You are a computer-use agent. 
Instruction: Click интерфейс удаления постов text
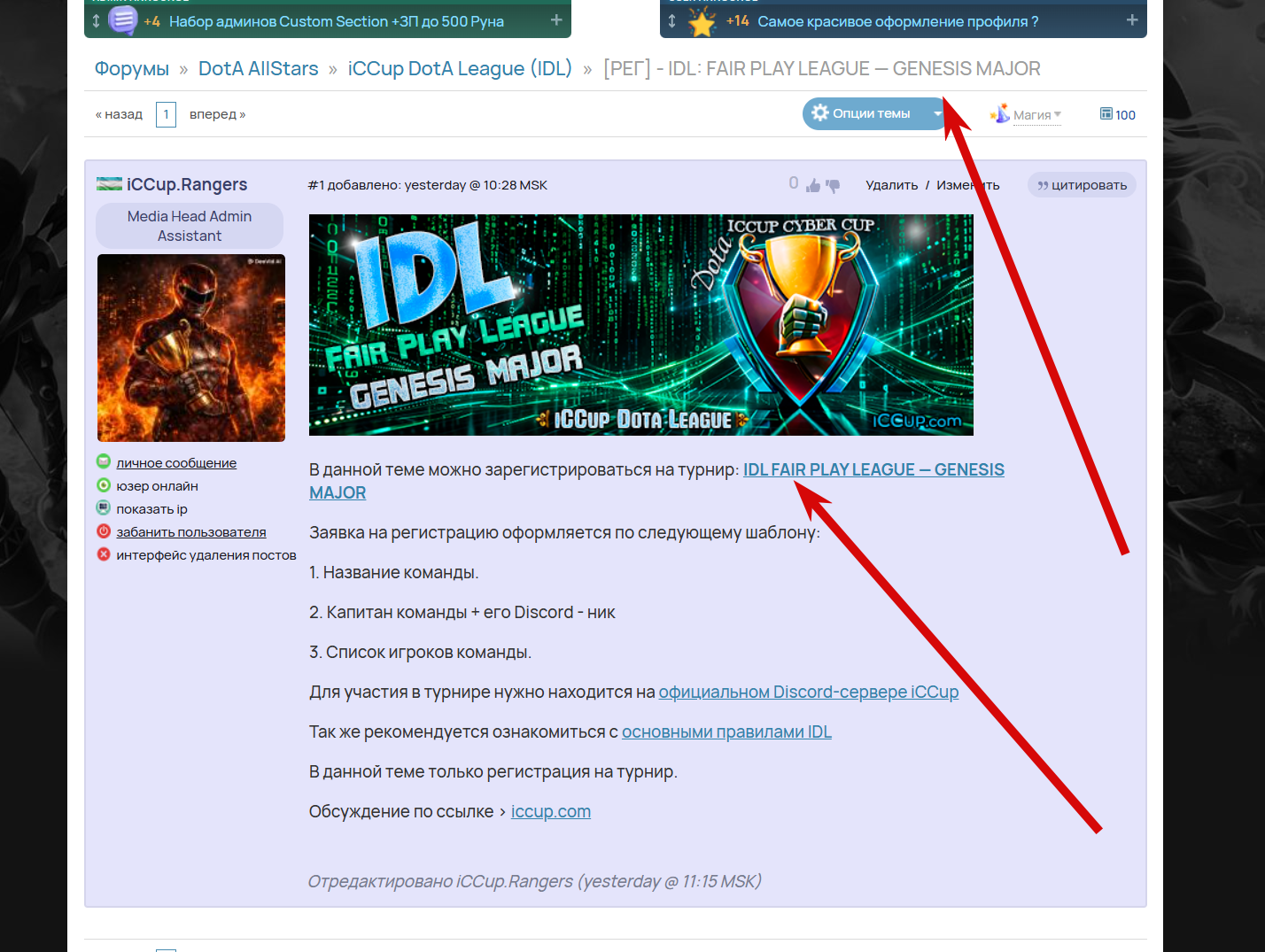point(206,555)
